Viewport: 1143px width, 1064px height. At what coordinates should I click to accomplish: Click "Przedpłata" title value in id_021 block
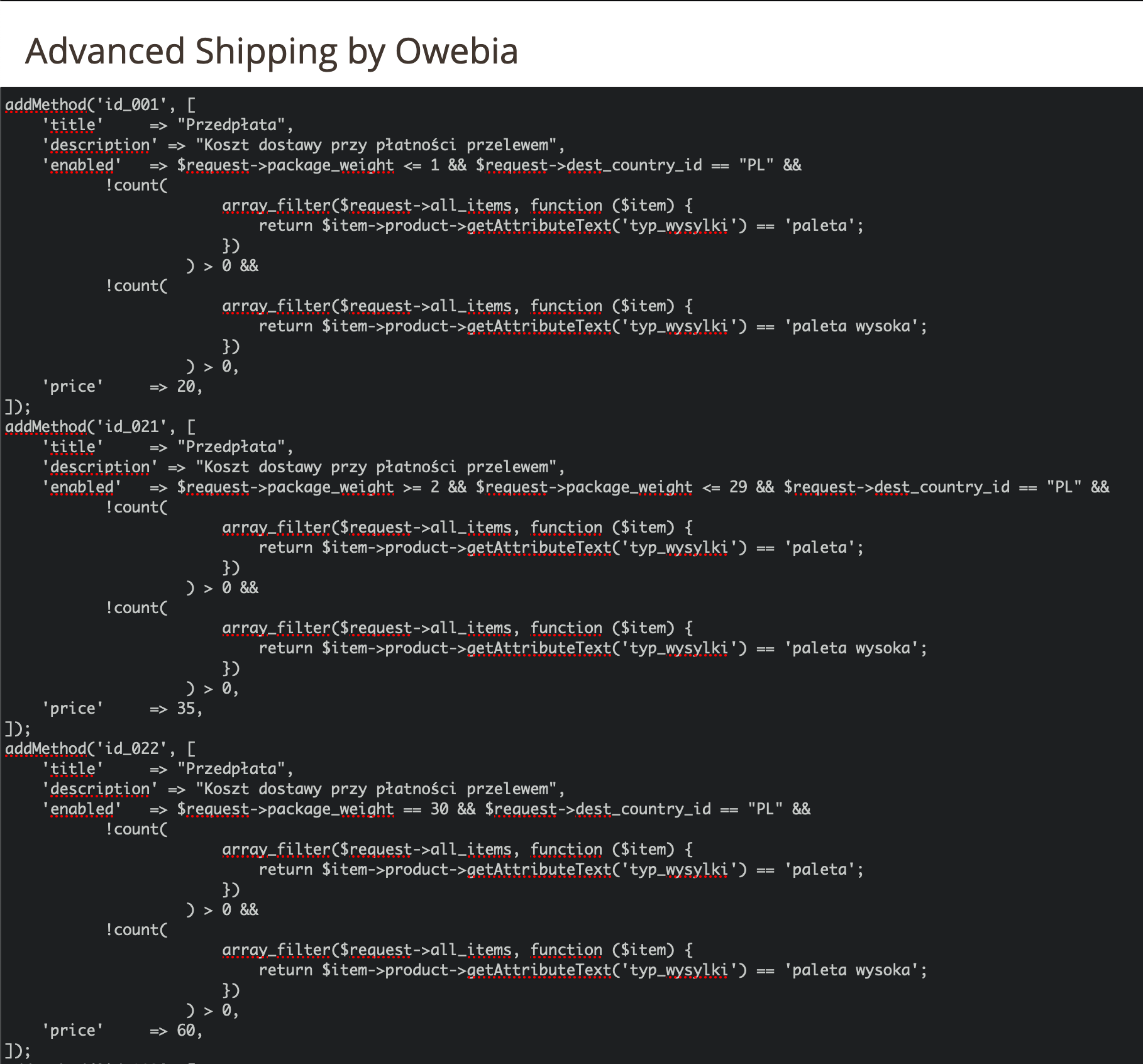point(231,447)
